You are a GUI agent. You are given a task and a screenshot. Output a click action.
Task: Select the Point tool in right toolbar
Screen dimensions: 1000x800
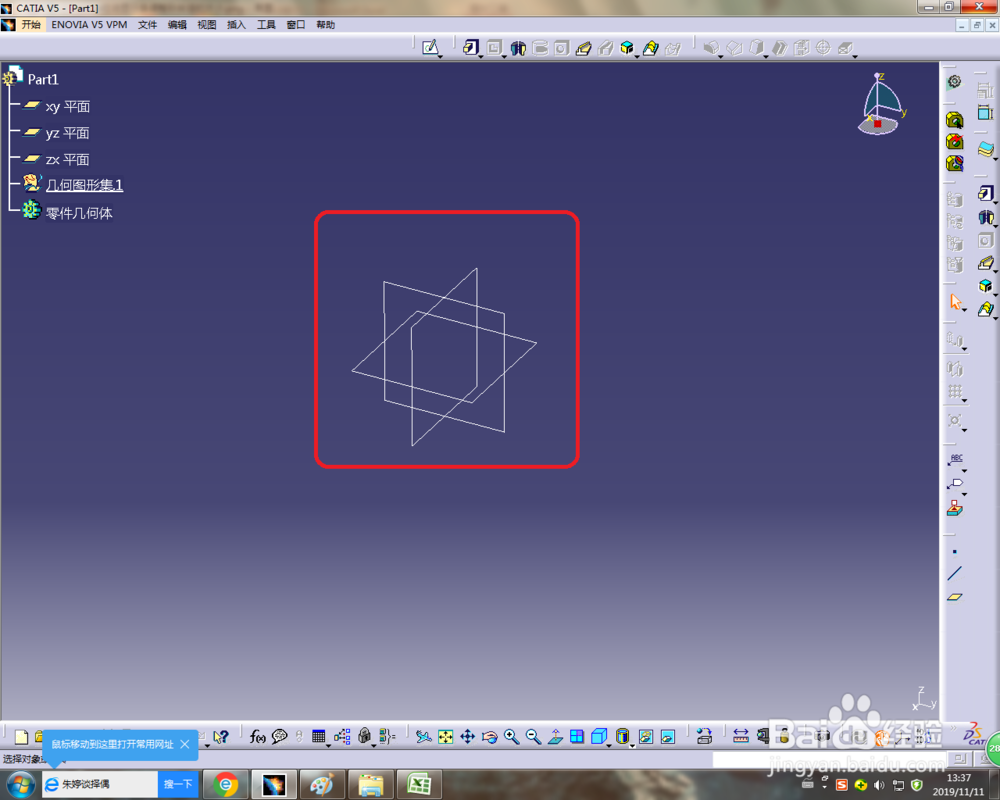(x=954, y=552)
